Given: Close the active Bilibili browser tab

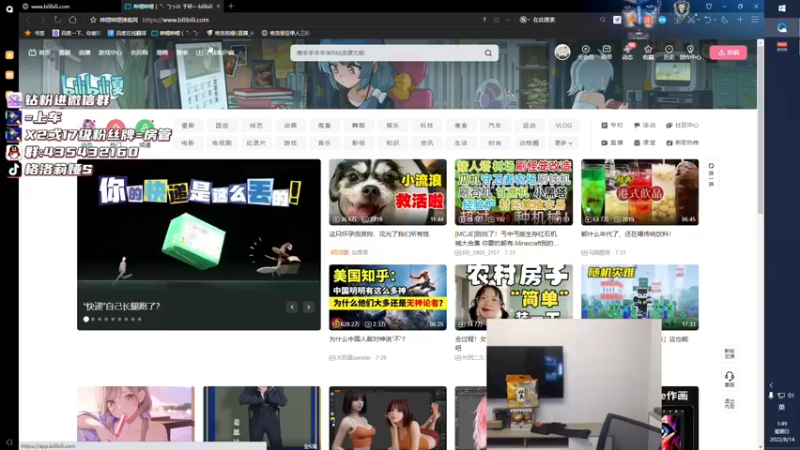Looking at the screenshot, I should (x=218, y=6).
